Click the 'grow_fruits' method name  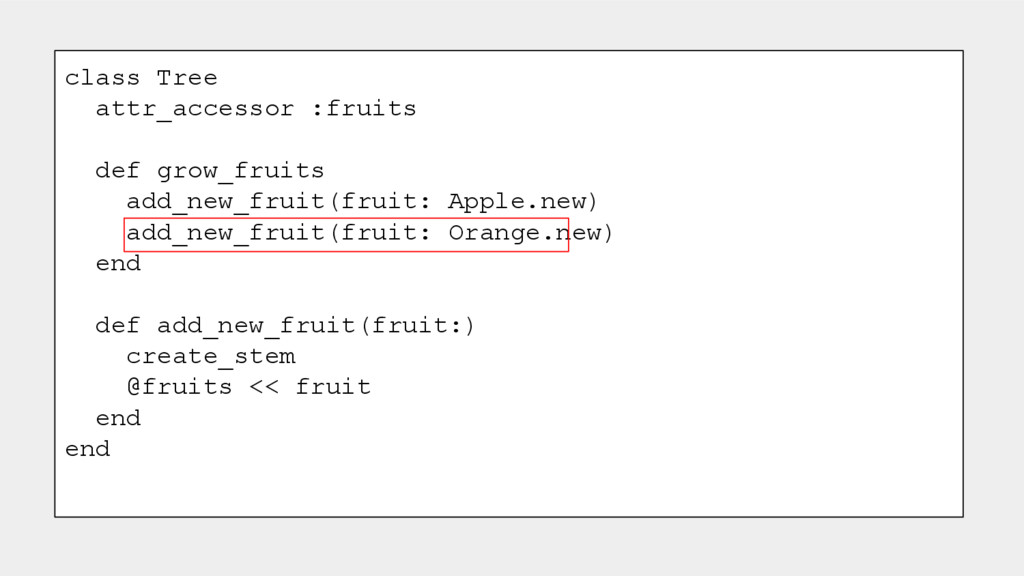[240, 171]
